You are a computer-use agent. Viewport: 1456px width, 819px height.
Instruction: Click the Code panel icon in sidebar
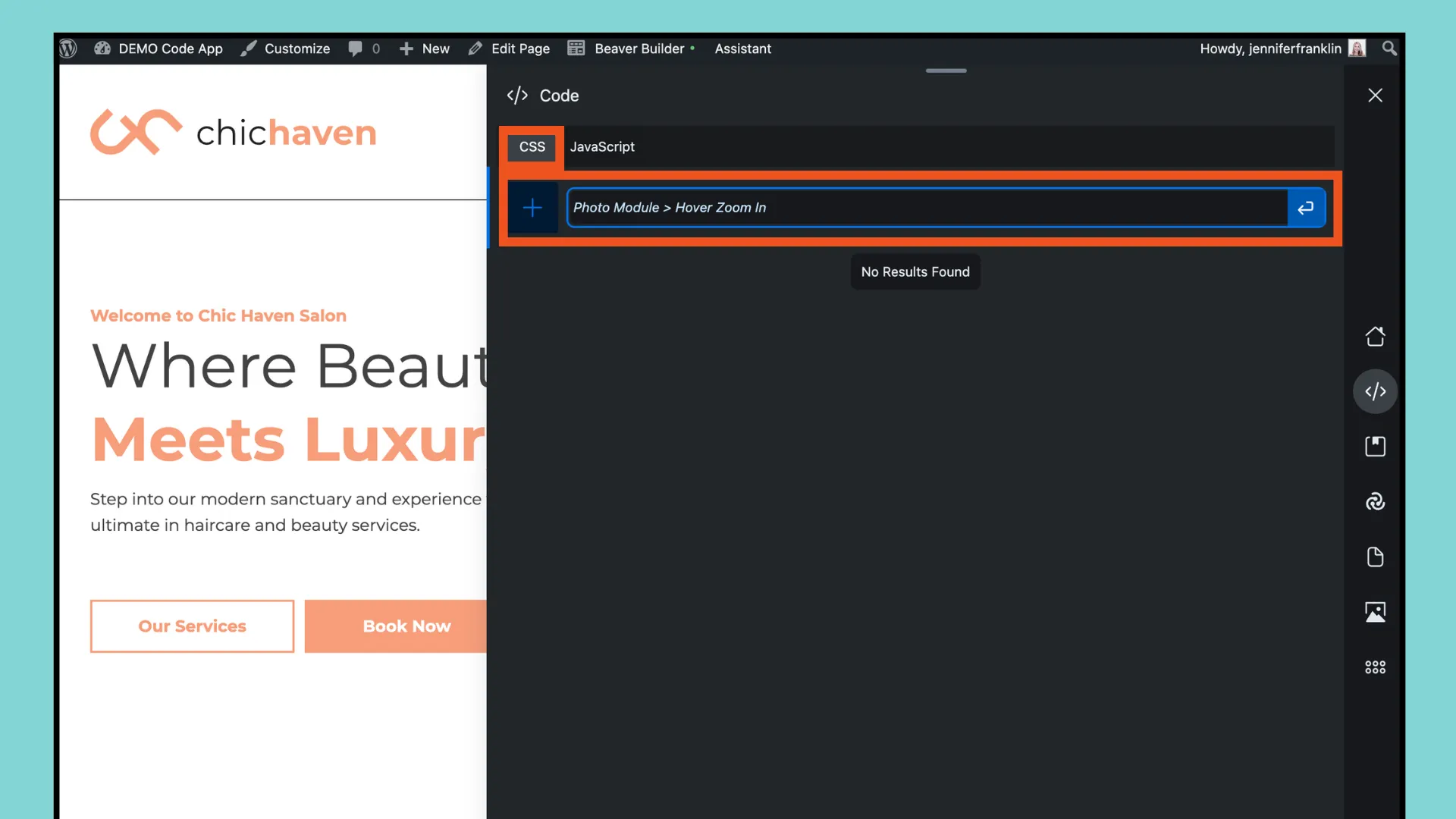coord(1375,391)
